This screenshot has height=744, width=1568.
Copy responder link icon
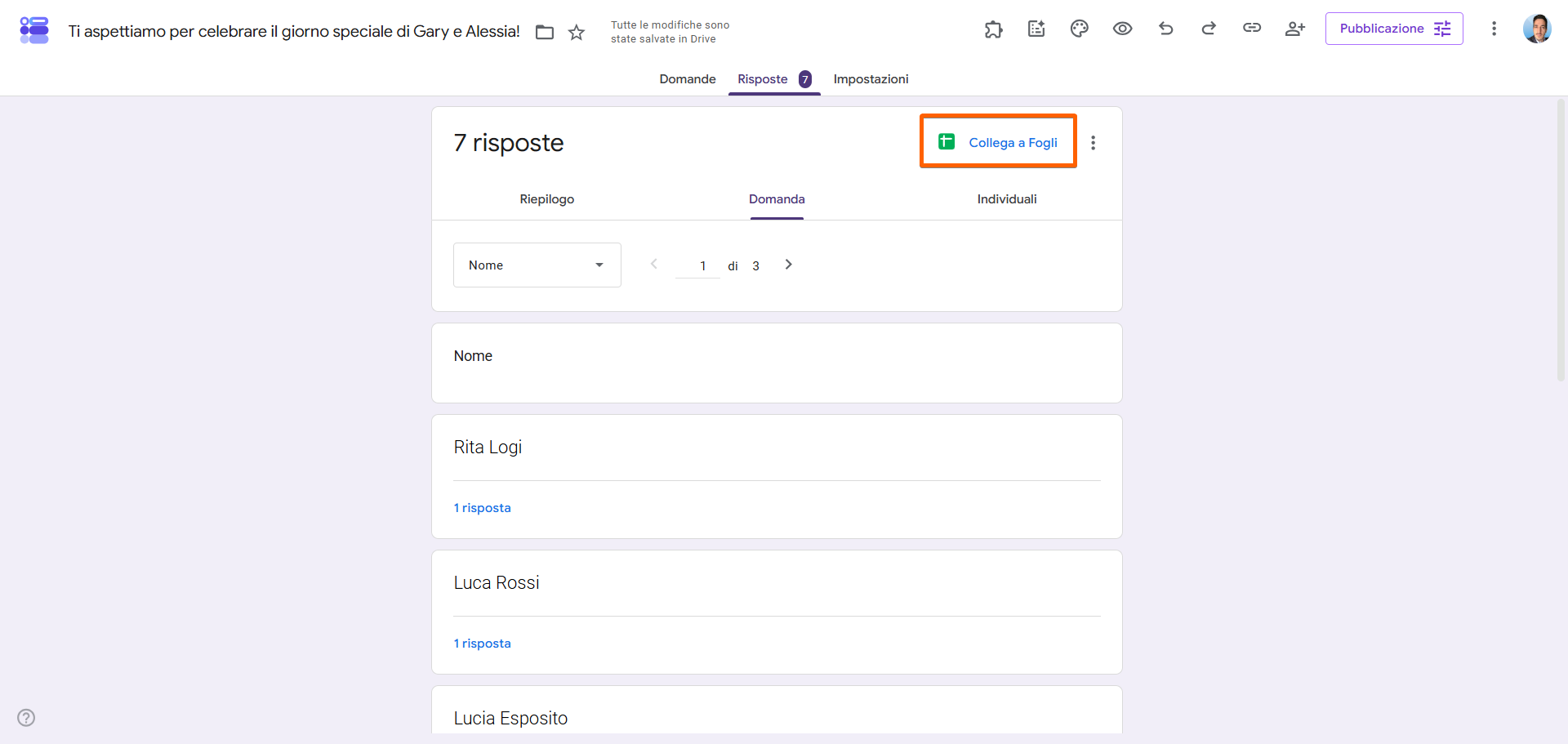1252,28
